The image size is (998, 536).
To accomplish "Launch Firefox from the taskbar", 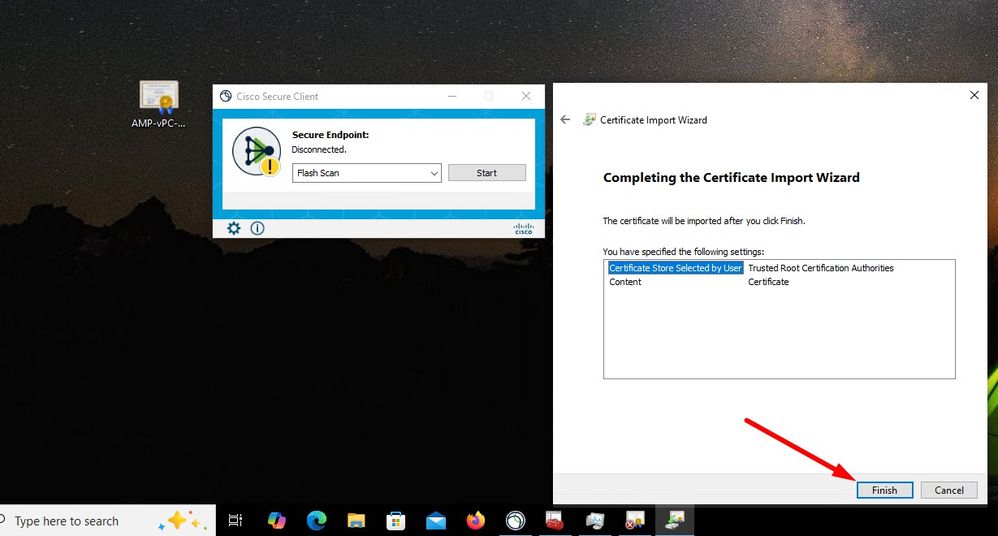I will [475, 521].
